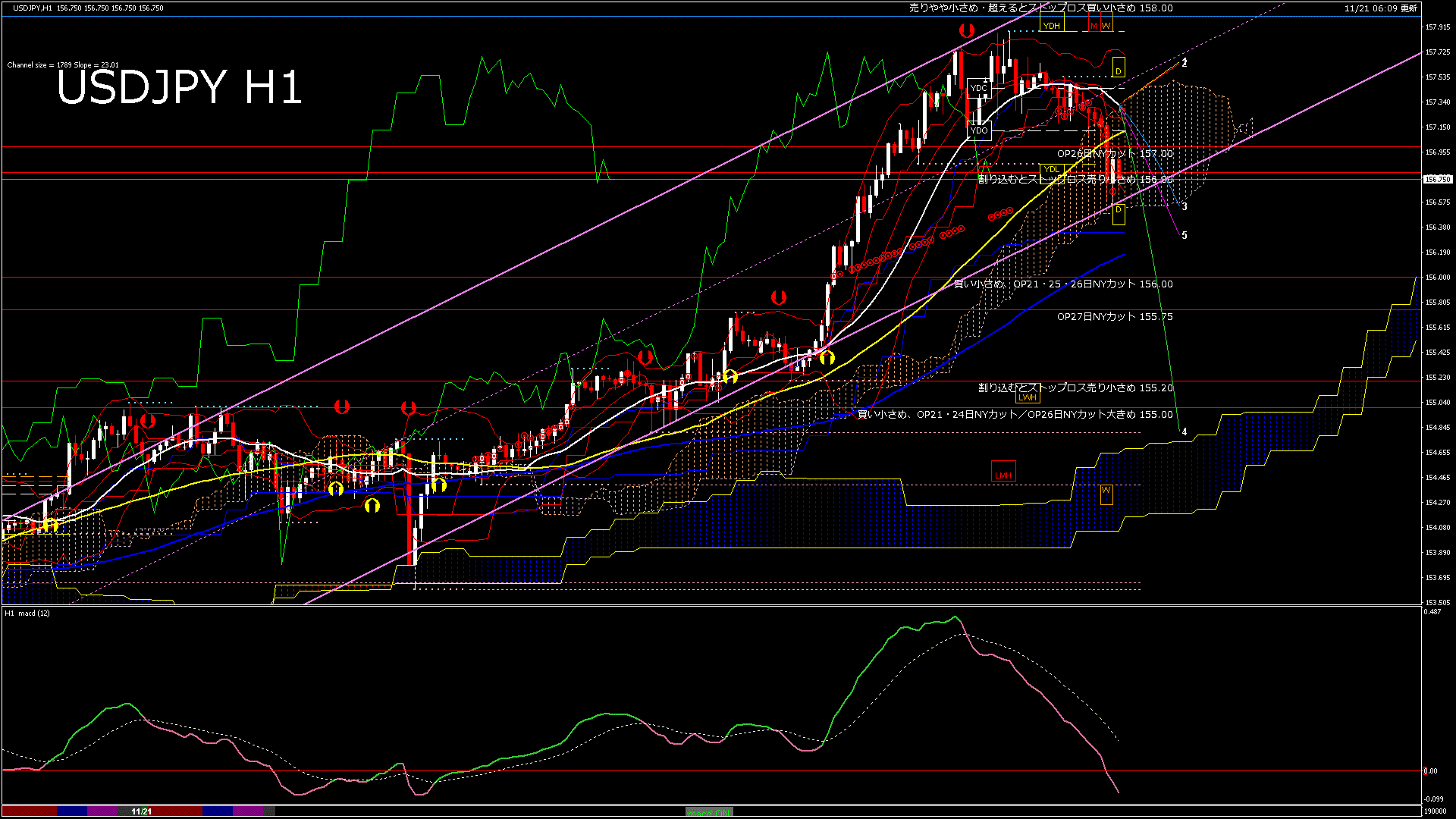1456x819 pixels.
Task: Click the current price tag 156.750
Action: [x=1437, y=180]
